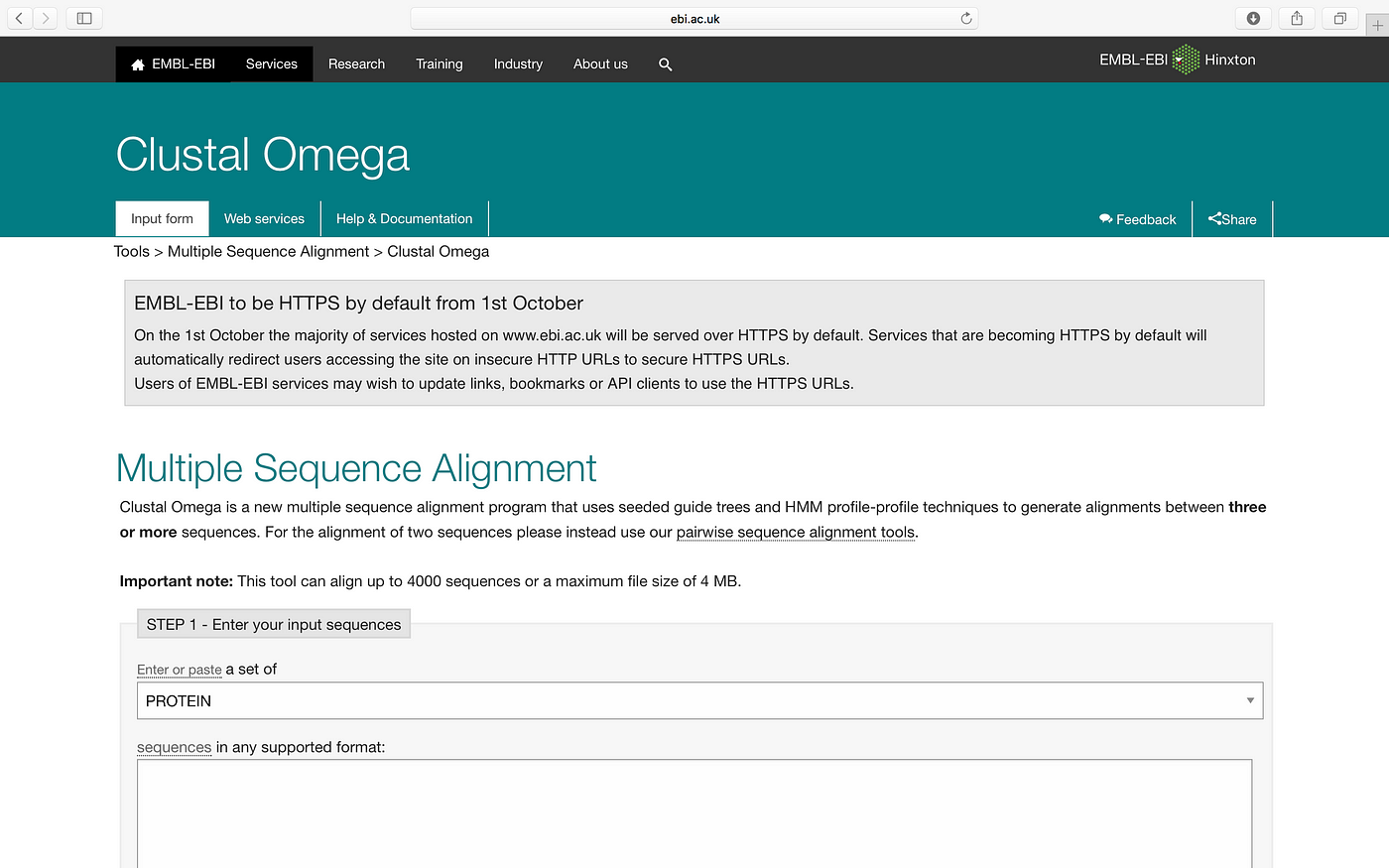Go to Multiple Sequence Alignment breadcrumb
This screenshot has width=1389, height=868.
[x=268, y=251]
